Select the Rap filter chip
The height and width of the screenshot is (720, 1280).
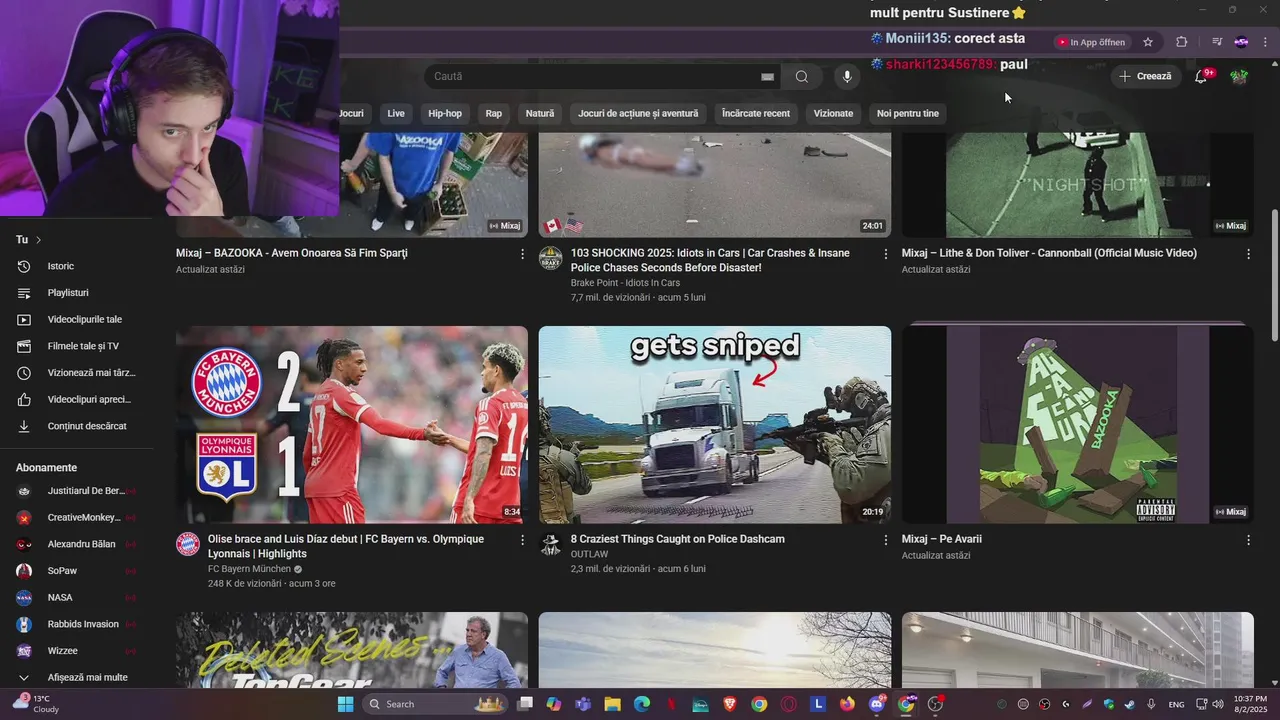point(494,113)
